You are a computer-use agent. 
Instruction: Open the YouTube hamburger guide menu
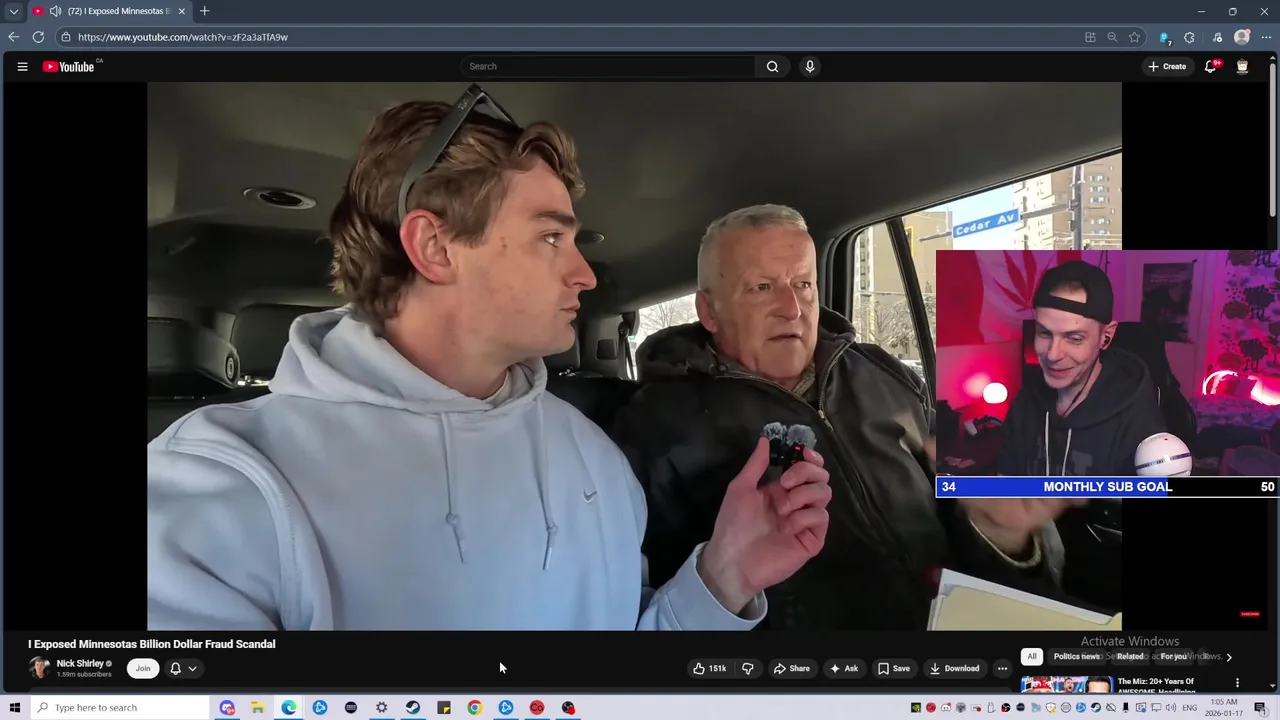click(22, 67)
